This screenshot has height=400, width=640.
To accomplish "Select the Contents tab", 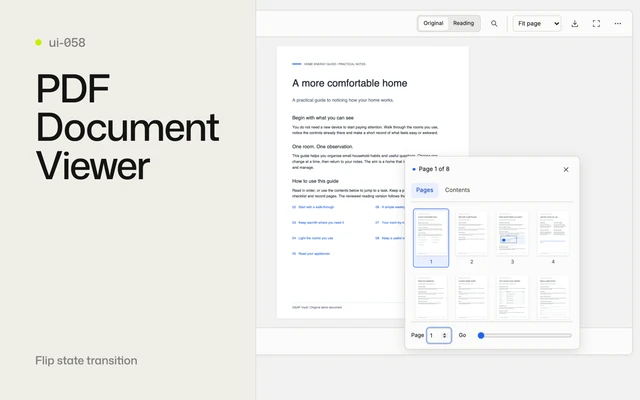I will point(457,190).
